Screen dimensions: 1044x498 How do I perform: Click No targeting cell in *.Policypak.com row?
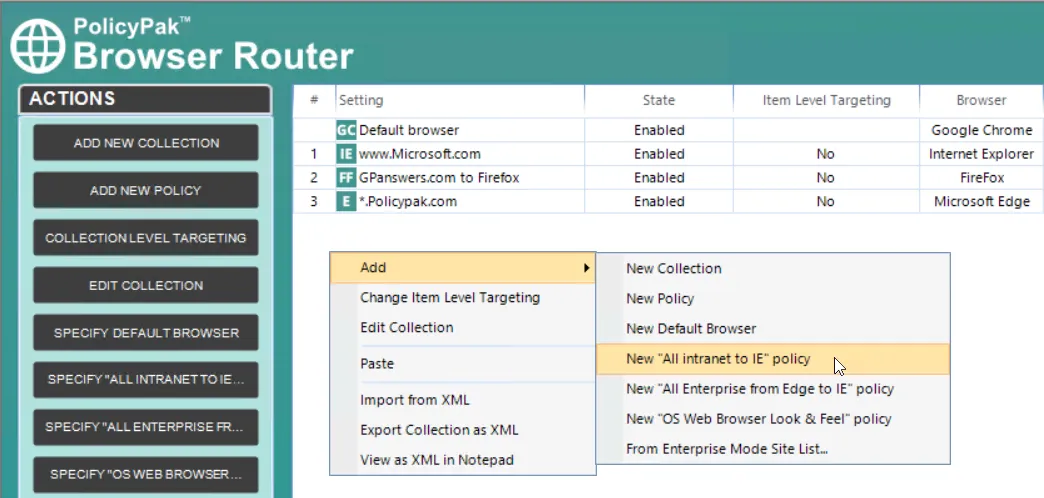click(826, 201)
